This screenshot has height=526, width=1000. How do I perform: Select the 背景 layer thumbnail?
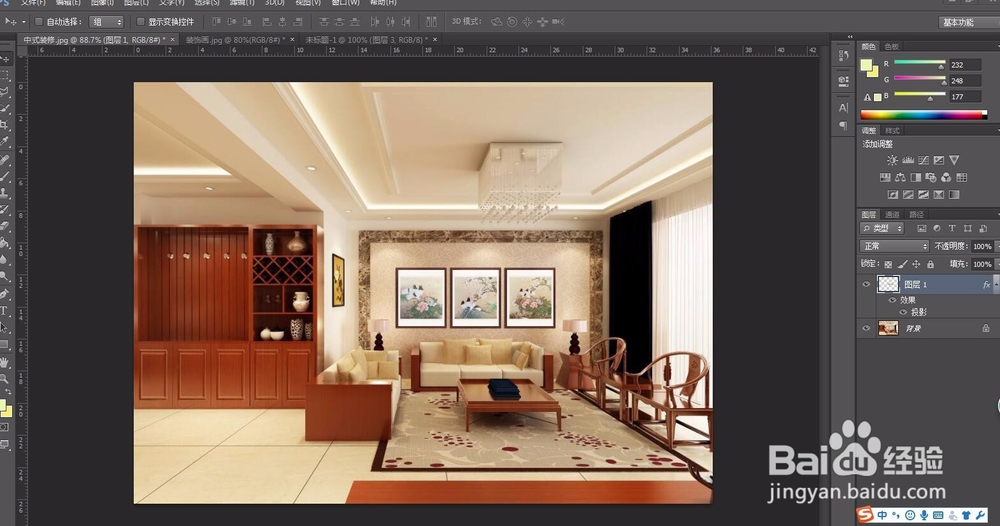[888, 328]
